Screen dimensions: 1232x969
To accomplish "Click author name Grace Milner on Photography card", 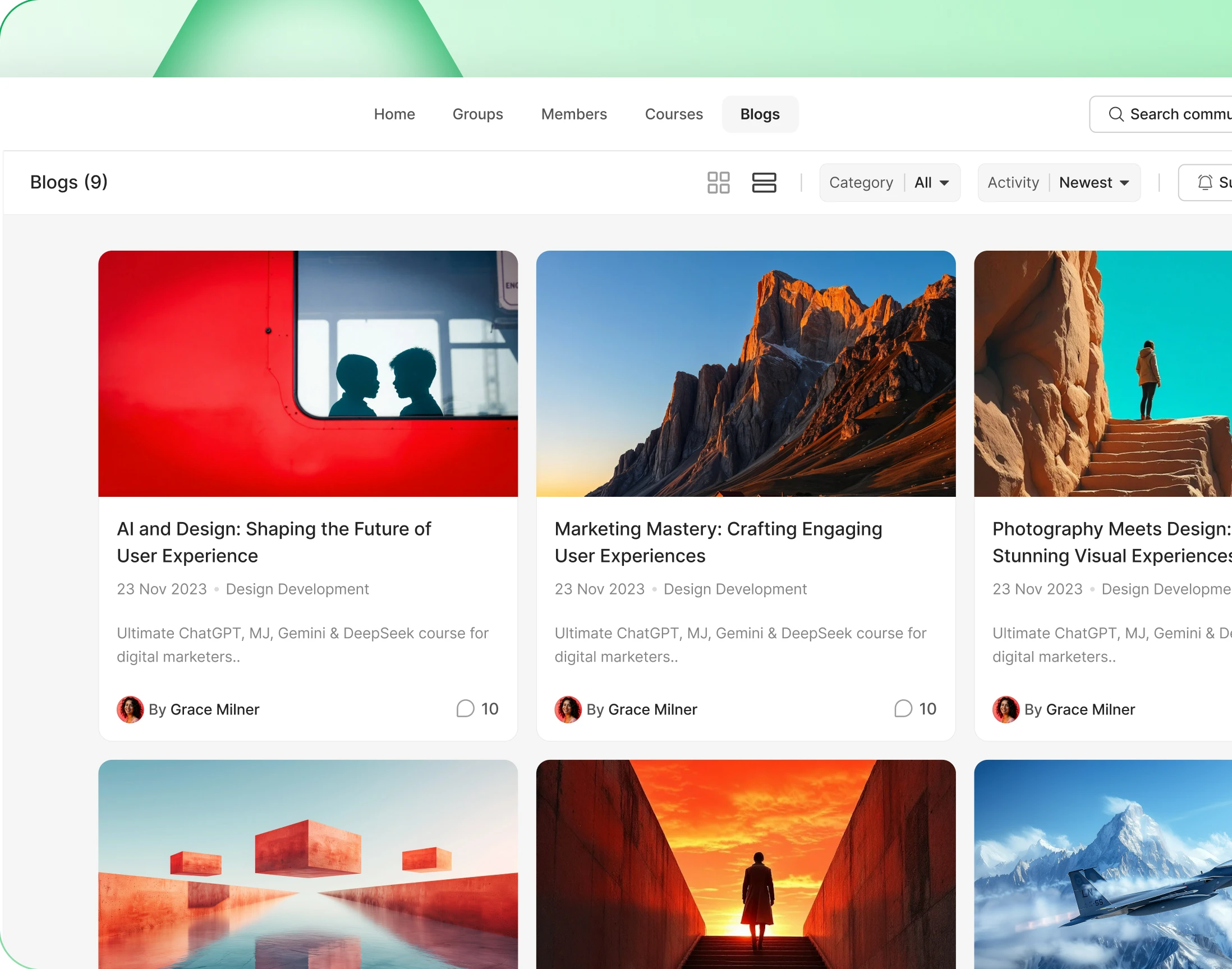I will coord(1091,709).
